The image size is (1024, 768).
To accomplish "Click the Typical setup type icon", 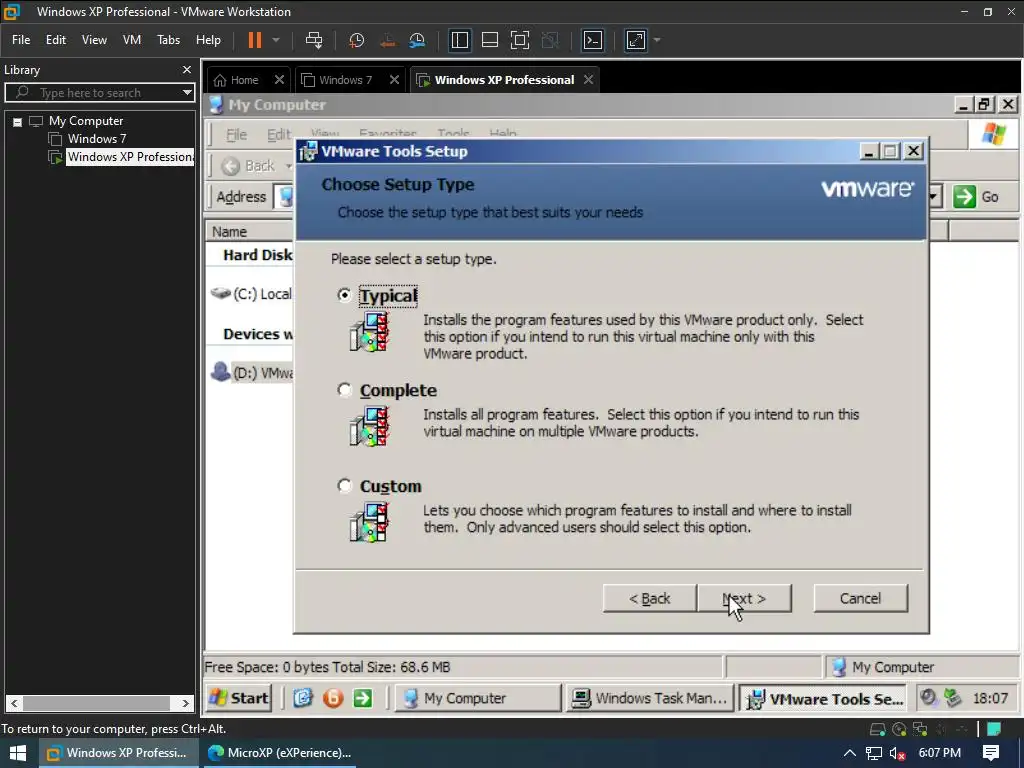I will click(x=370, y=332).
